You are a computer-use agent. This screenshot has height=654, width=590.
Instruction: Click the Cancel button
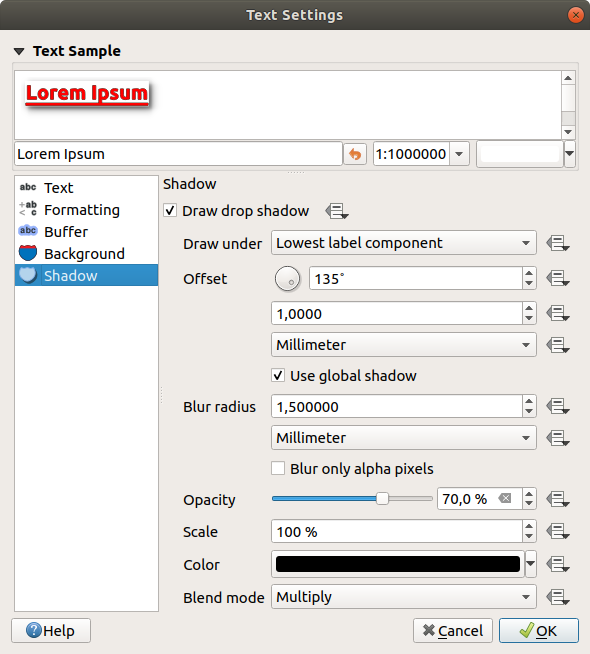(453, 631)
